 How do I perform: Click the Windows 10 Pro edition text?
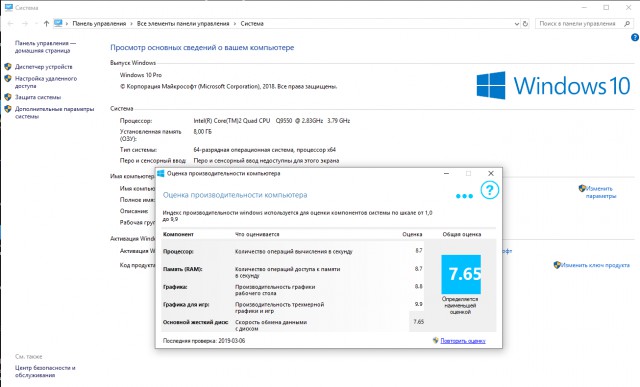click(x=140, y=75)
